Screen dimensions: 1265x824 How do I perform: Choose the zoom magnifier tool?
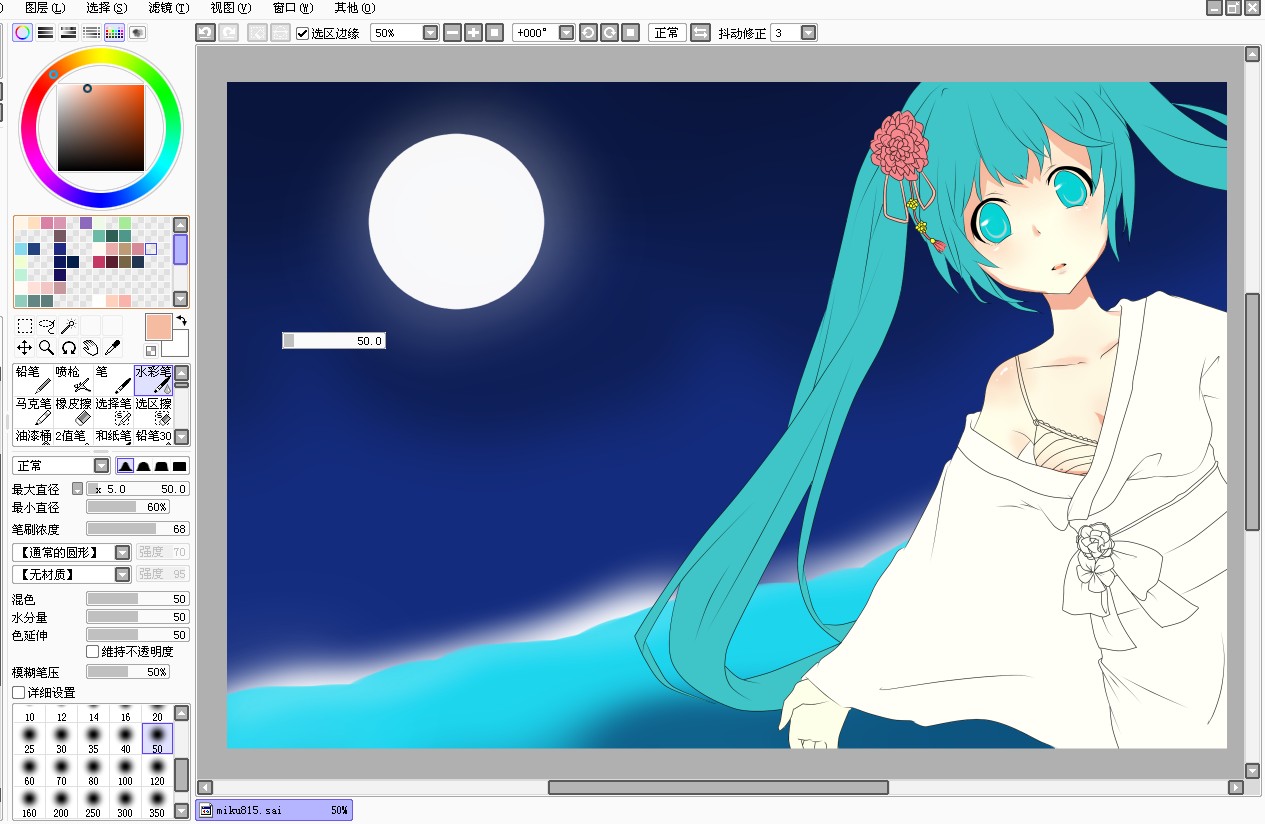tap(47, 348)
